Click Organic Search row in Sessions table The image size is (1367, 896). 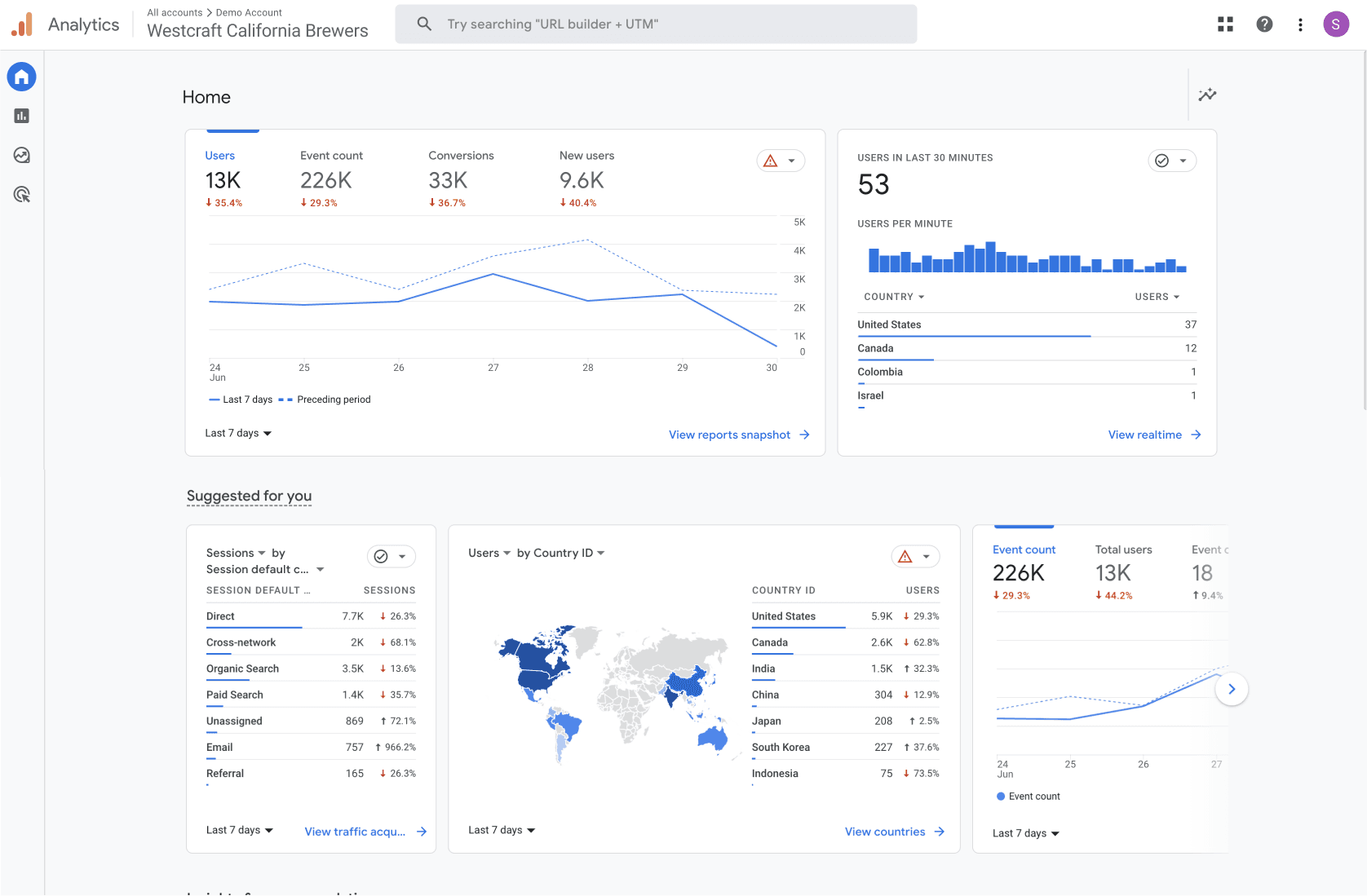311,669
